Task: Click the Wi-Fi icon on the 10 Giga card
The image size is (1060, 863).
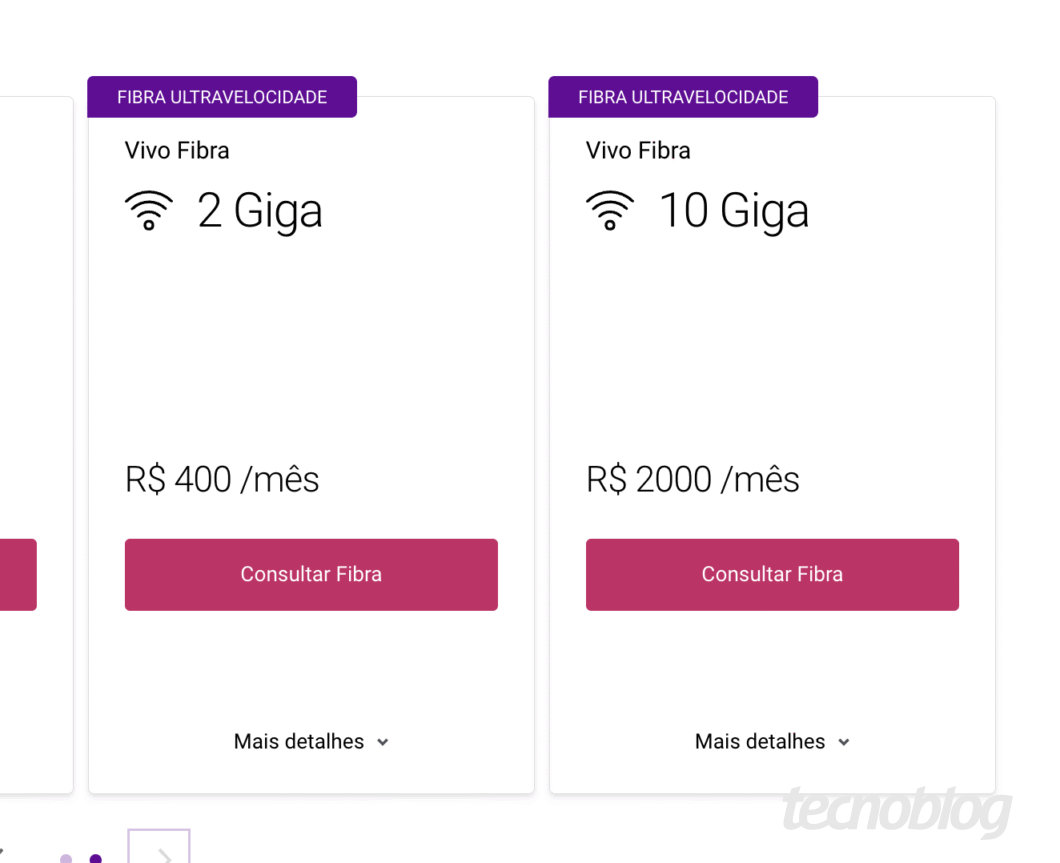Action: point(610,210)
